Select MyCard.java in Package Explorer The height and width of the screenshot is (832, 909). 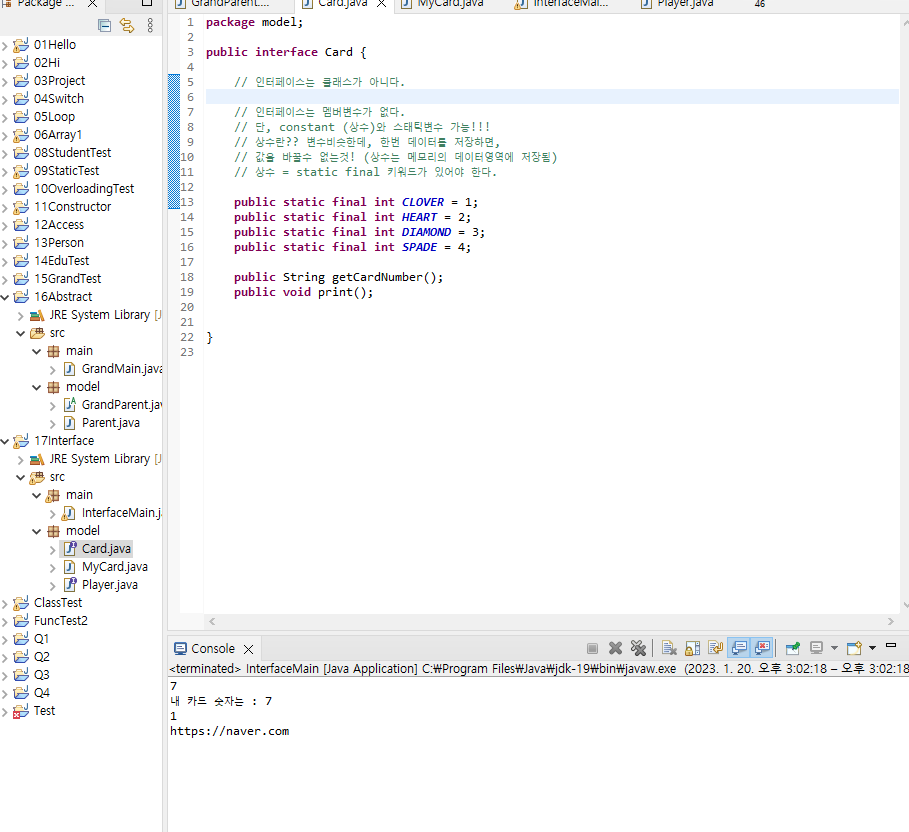coord(115,566)
